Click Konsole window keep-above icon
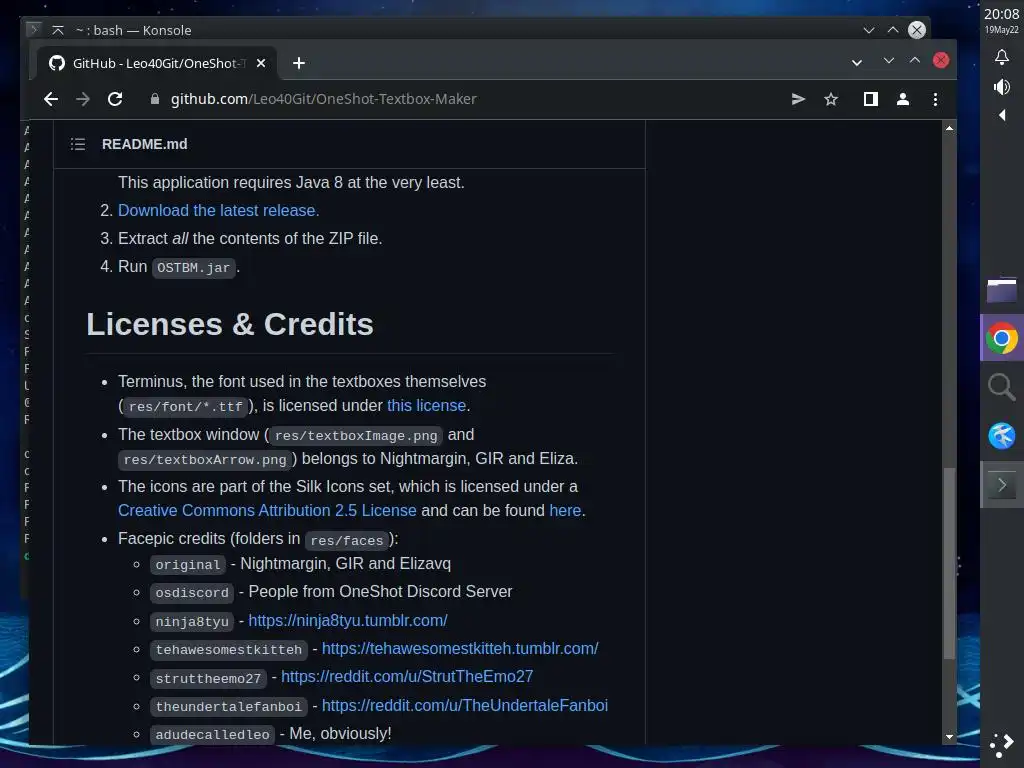The height and width of the screenshot is (768, 1024). pyautogui.click(x=58, y=30)
